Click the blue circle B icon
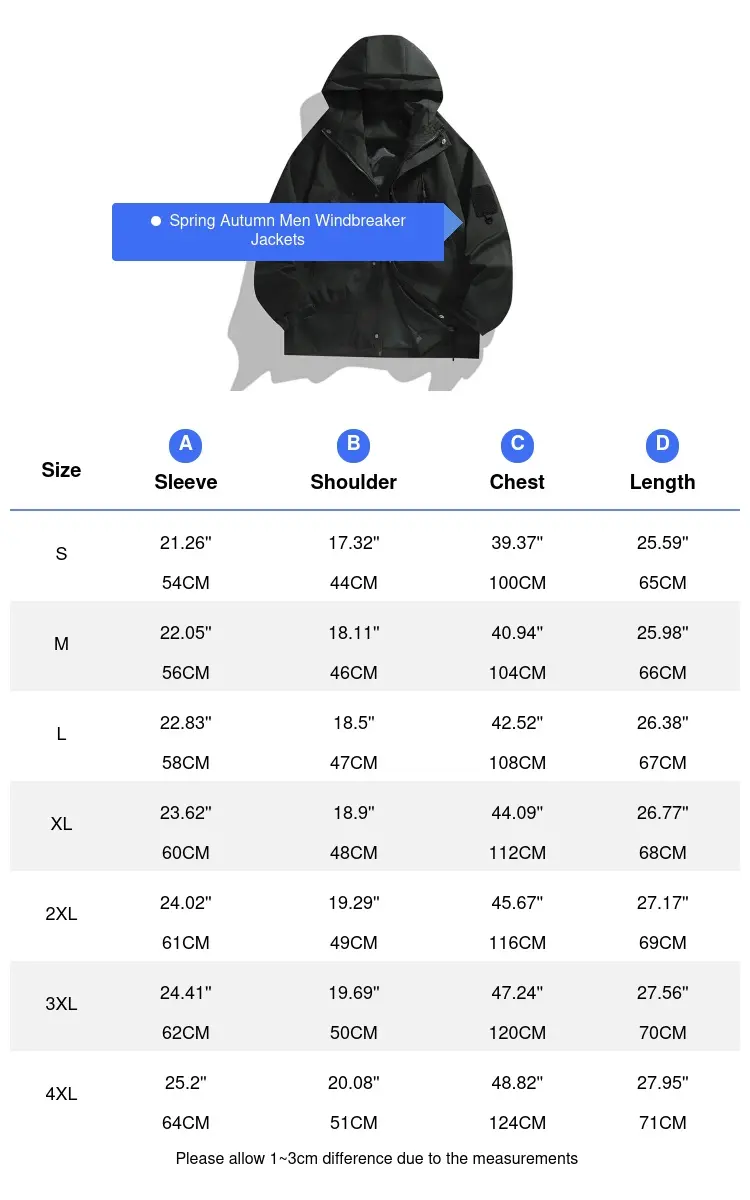The image size is (750, 1200). pyautogui.click(x=354, y=444)
